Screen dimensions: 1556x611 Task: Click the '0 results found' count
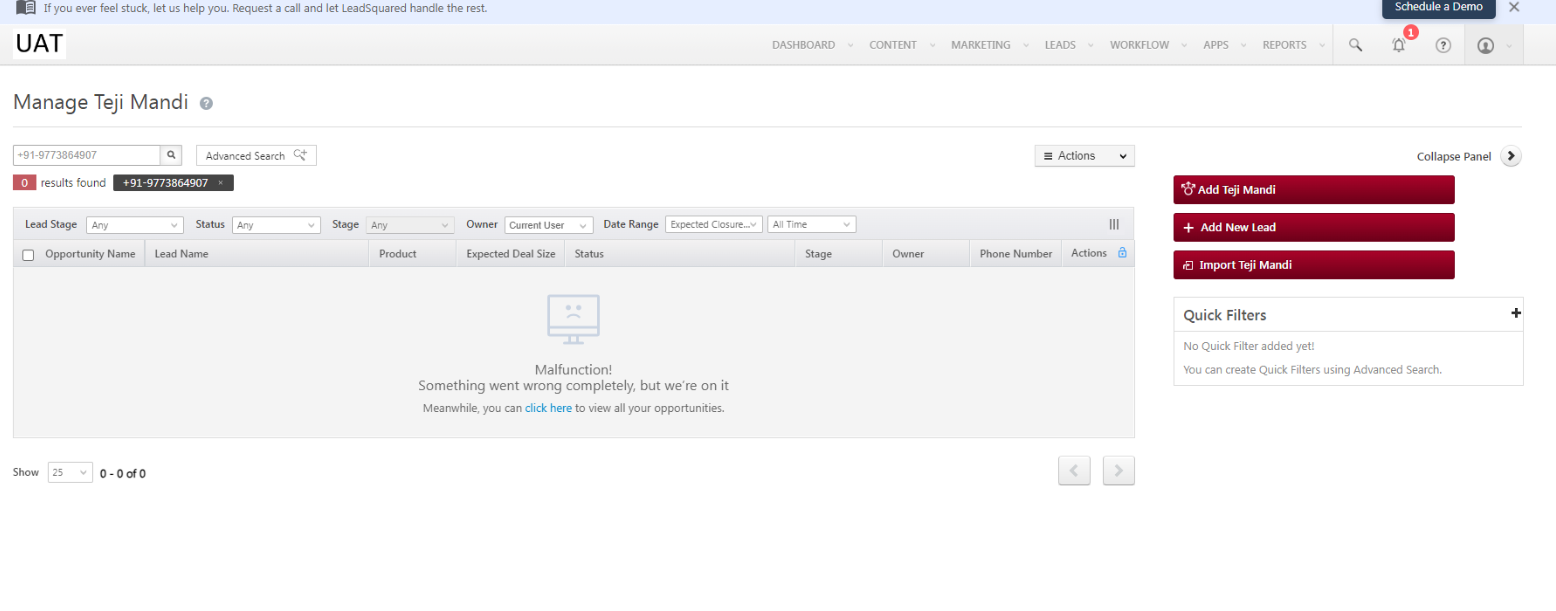tap(60, 183)
